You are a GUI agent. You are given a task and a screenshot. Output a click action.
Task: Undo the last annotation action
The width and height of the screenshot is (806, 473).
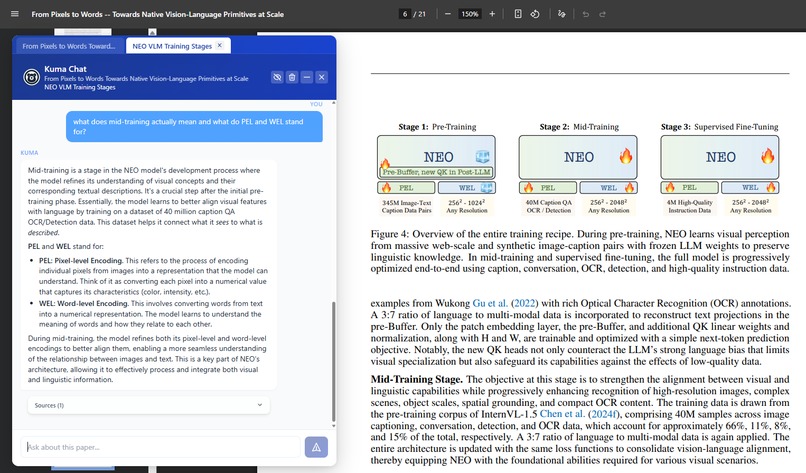tap(585, 14)
